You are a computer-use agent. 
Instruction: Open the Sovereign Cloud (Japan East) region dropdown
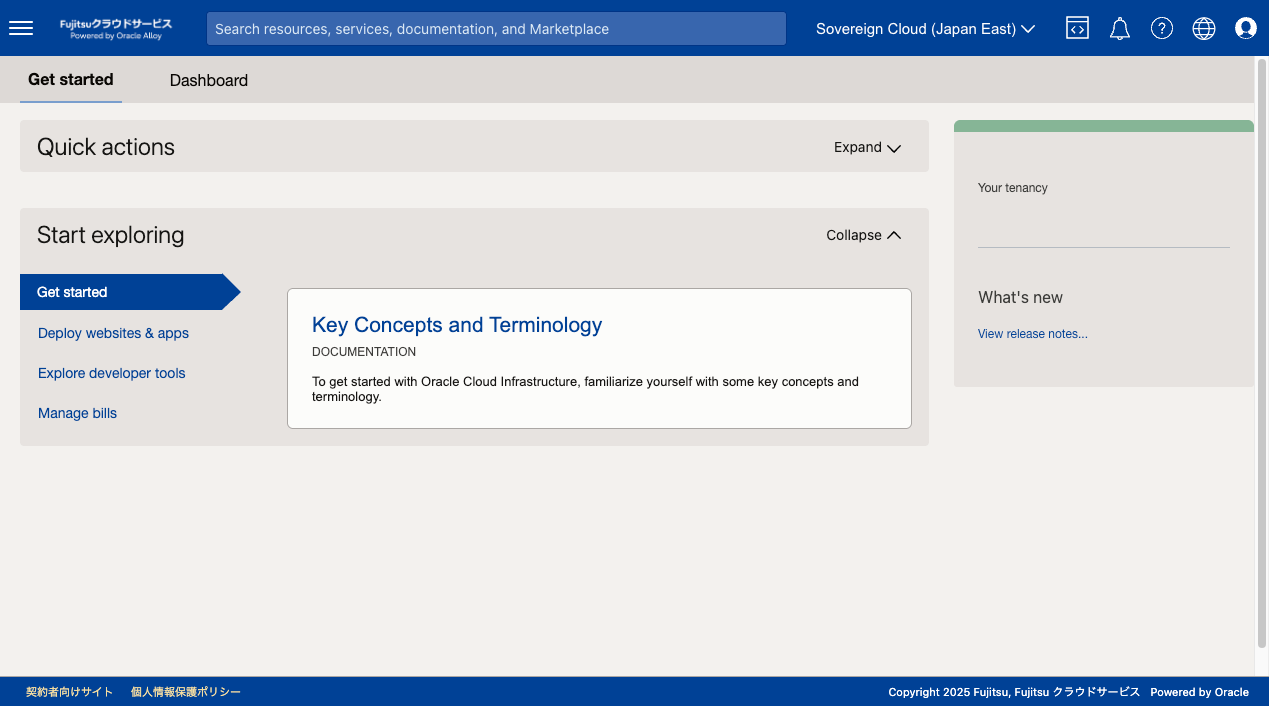tap(923, 28)
